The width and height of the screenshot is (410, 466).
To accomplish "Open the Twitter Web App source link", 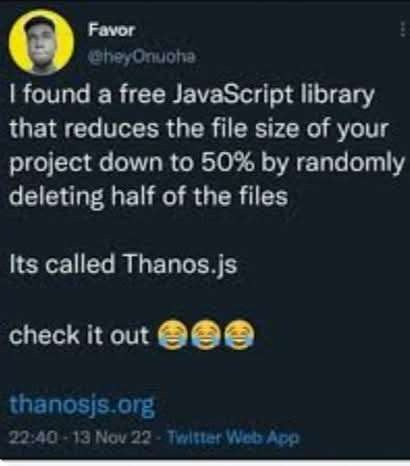I will pos(232,437).
